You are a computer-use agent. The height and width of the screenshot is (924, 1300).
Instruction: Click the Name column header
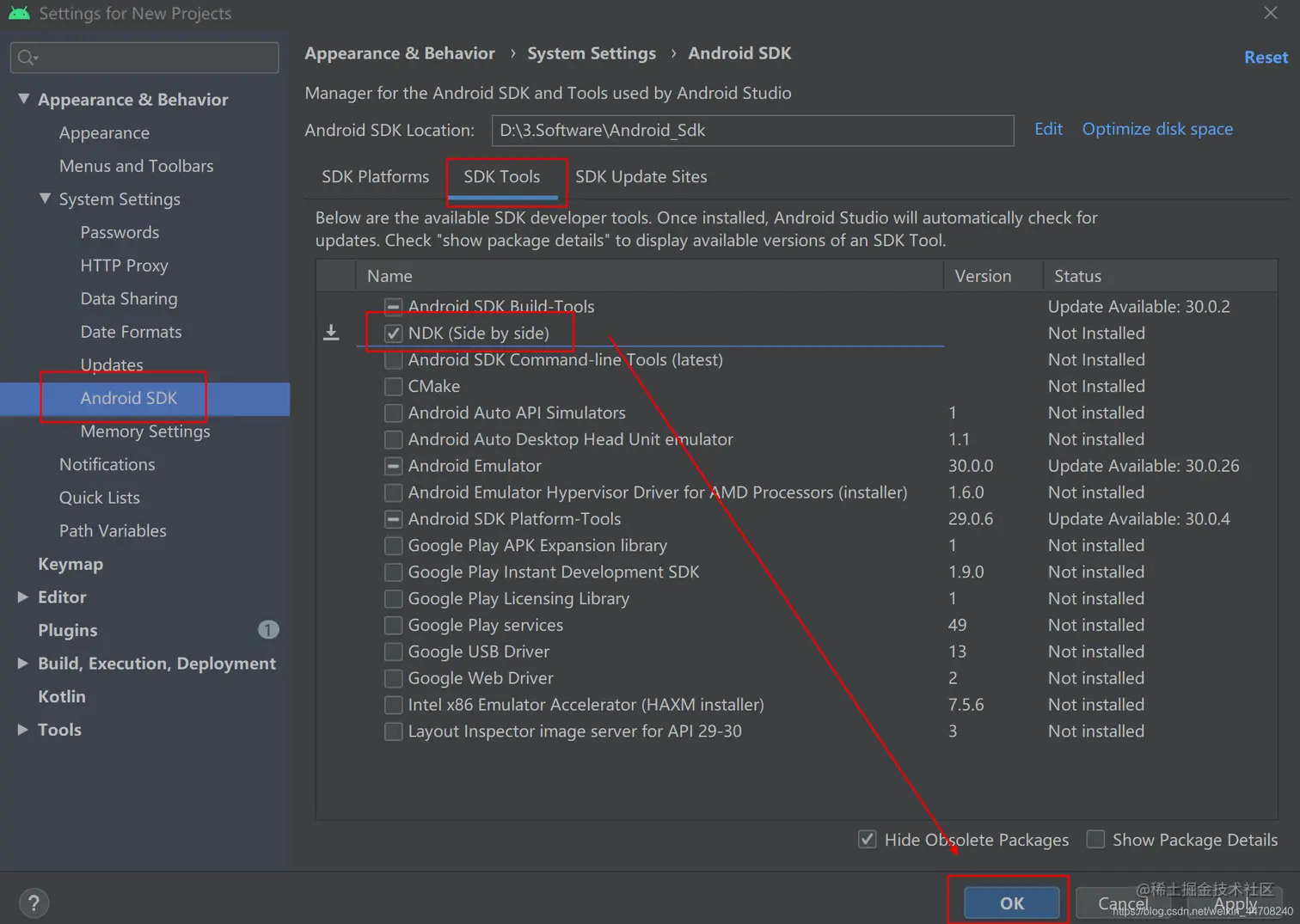click(649, 276)
